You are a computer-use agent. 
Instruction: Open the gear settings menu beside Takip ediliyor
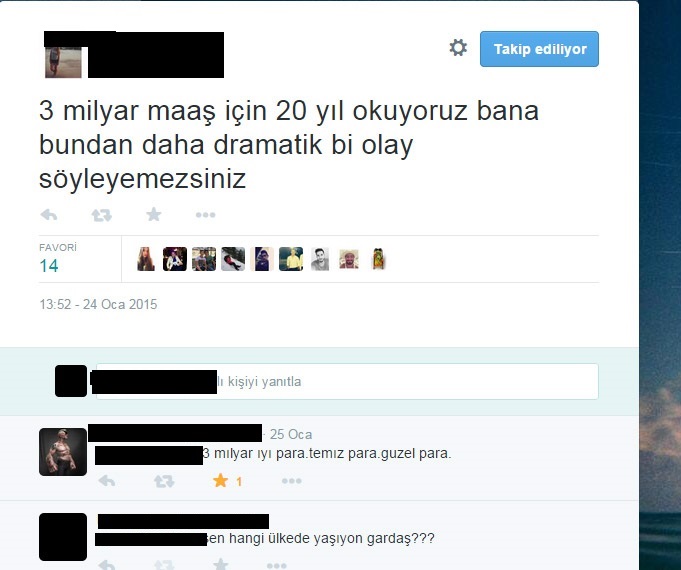pyautogui.click(x=458, y=47)
